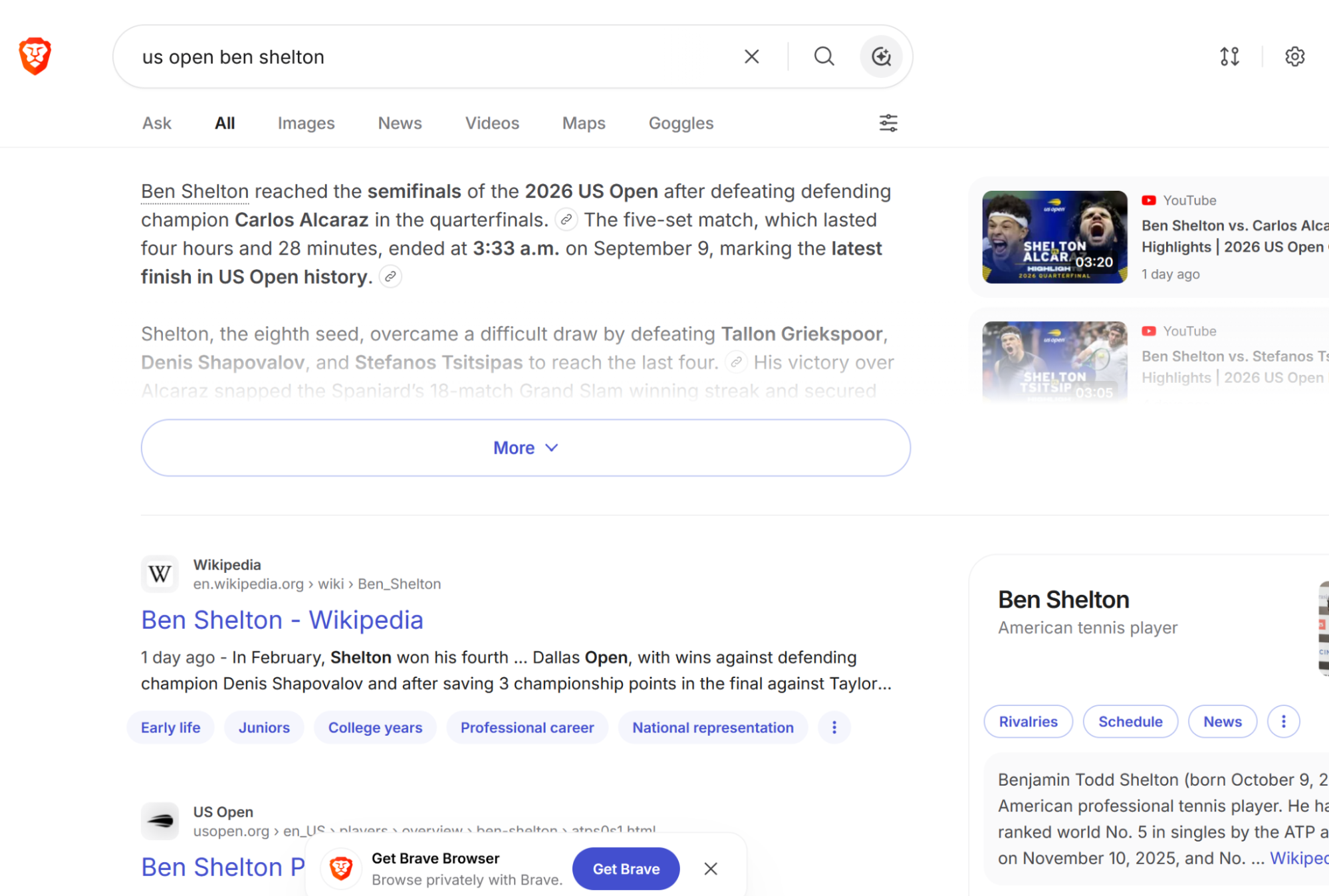1329x896 pixels.
Task: Jump to Juniors section
Action: coord(264,727)
